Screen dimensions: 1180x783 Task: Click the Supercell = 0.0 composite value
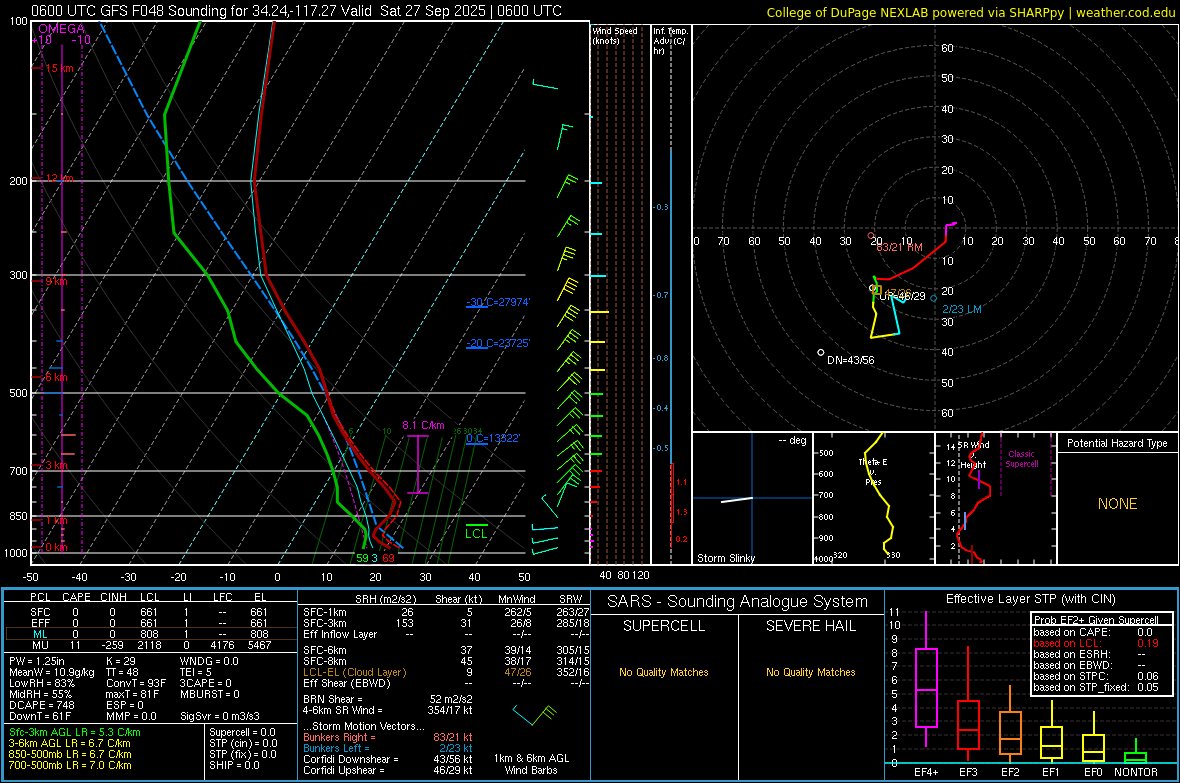(242, 732)
